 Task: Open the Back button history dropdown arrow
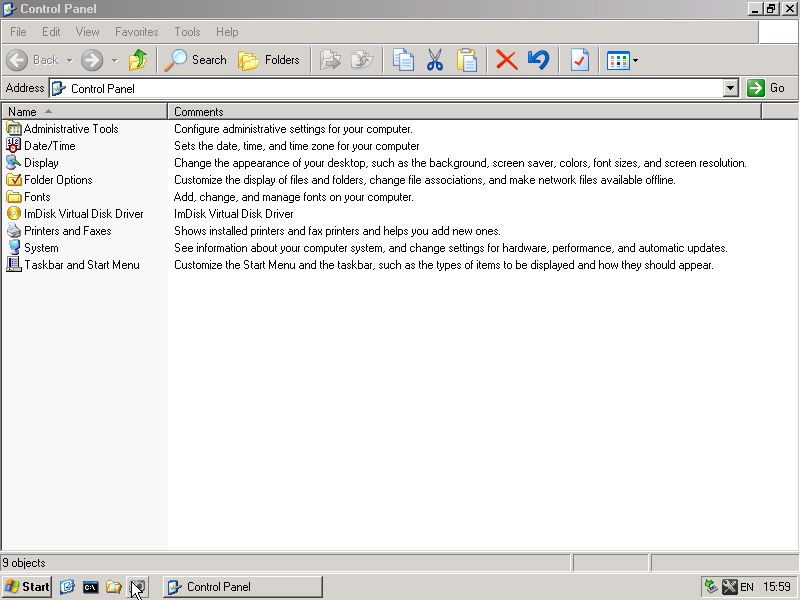(x=69, y=60)
